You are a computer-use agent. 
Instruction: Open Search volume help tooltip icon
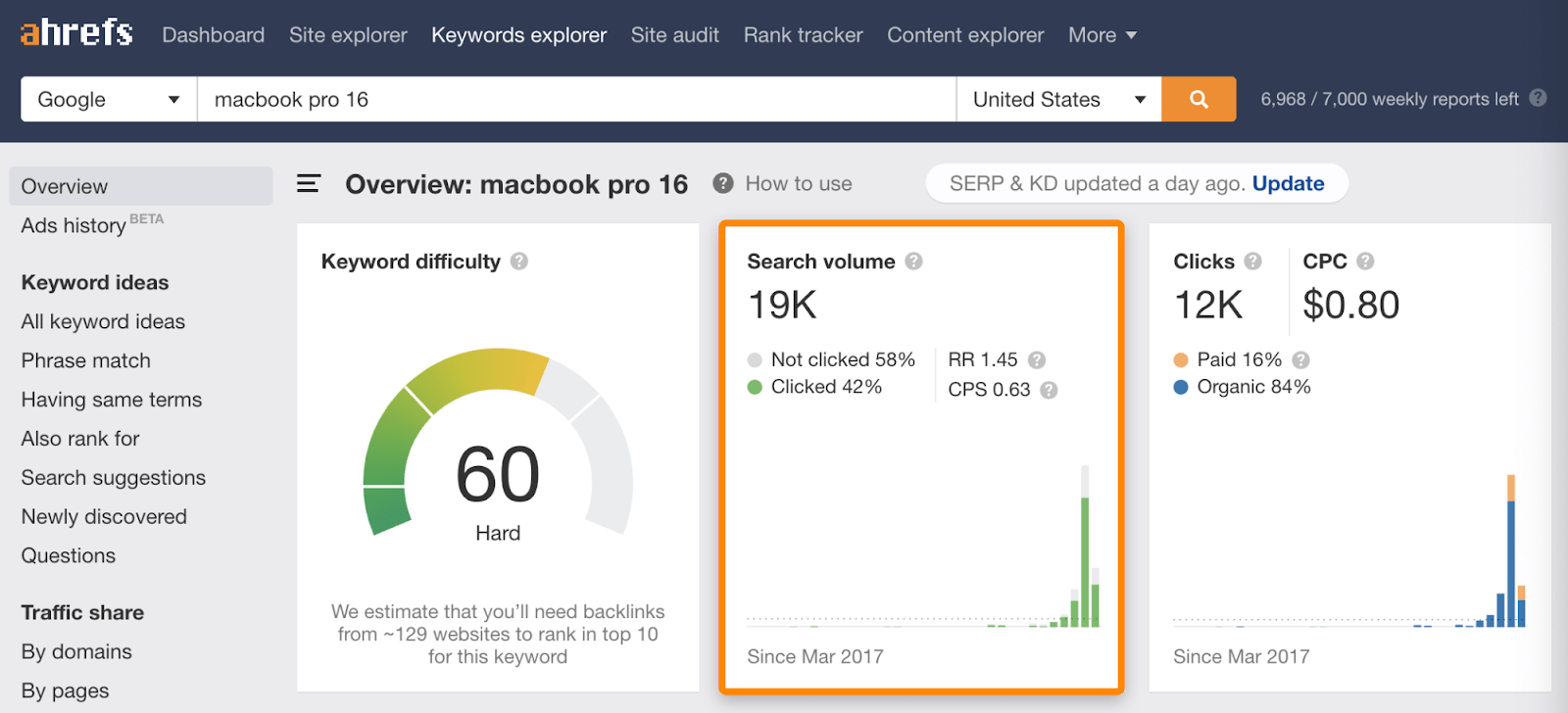(913, 261)
